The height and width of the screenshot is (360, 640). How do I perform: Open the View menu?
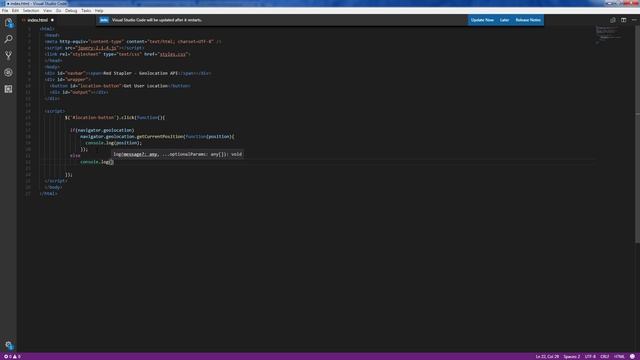coord(47,11)
